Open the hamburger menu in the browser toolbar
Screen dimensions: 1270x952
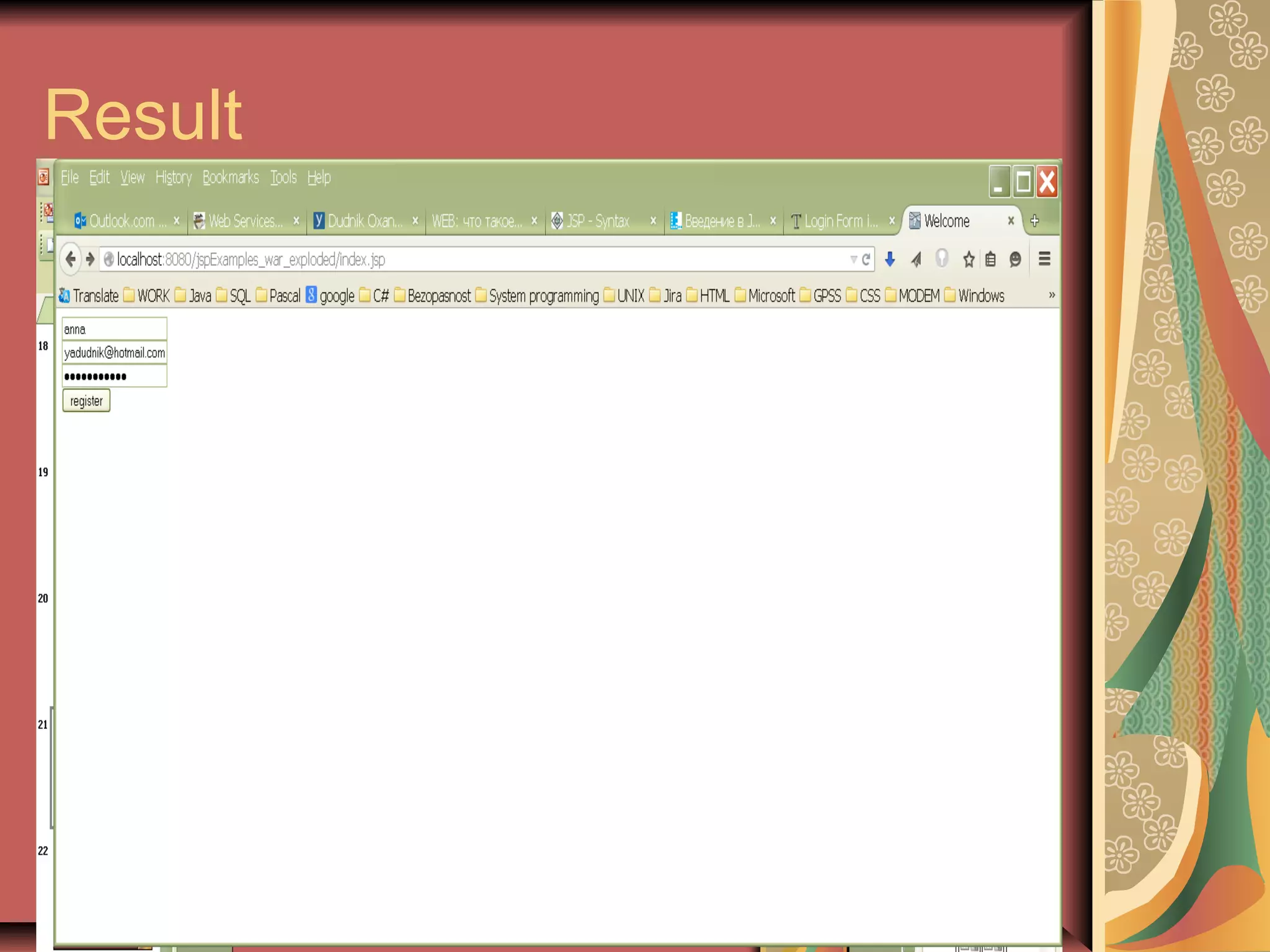tap(1045, 259)
